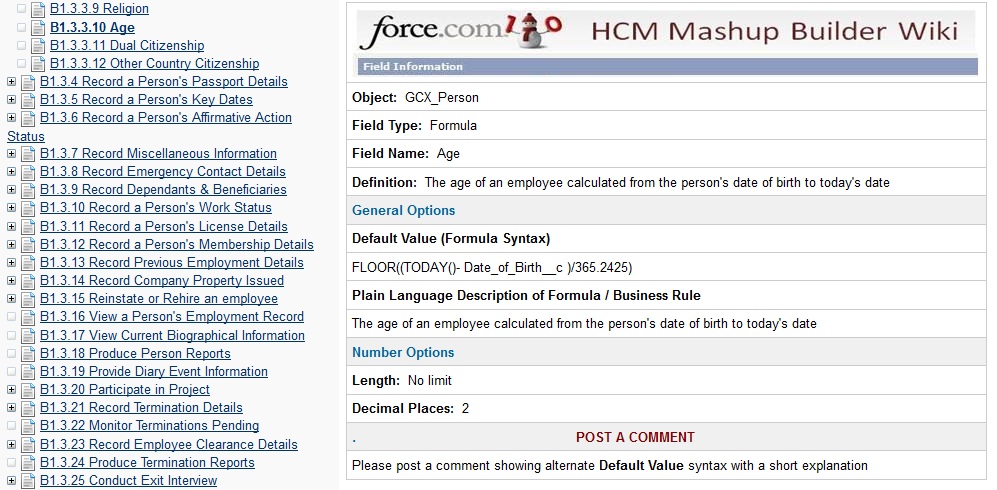The height and width of the screenshot is (490, 997).
Task: Click the document icon for Emergency Contact Details
Action: (27, 172)
